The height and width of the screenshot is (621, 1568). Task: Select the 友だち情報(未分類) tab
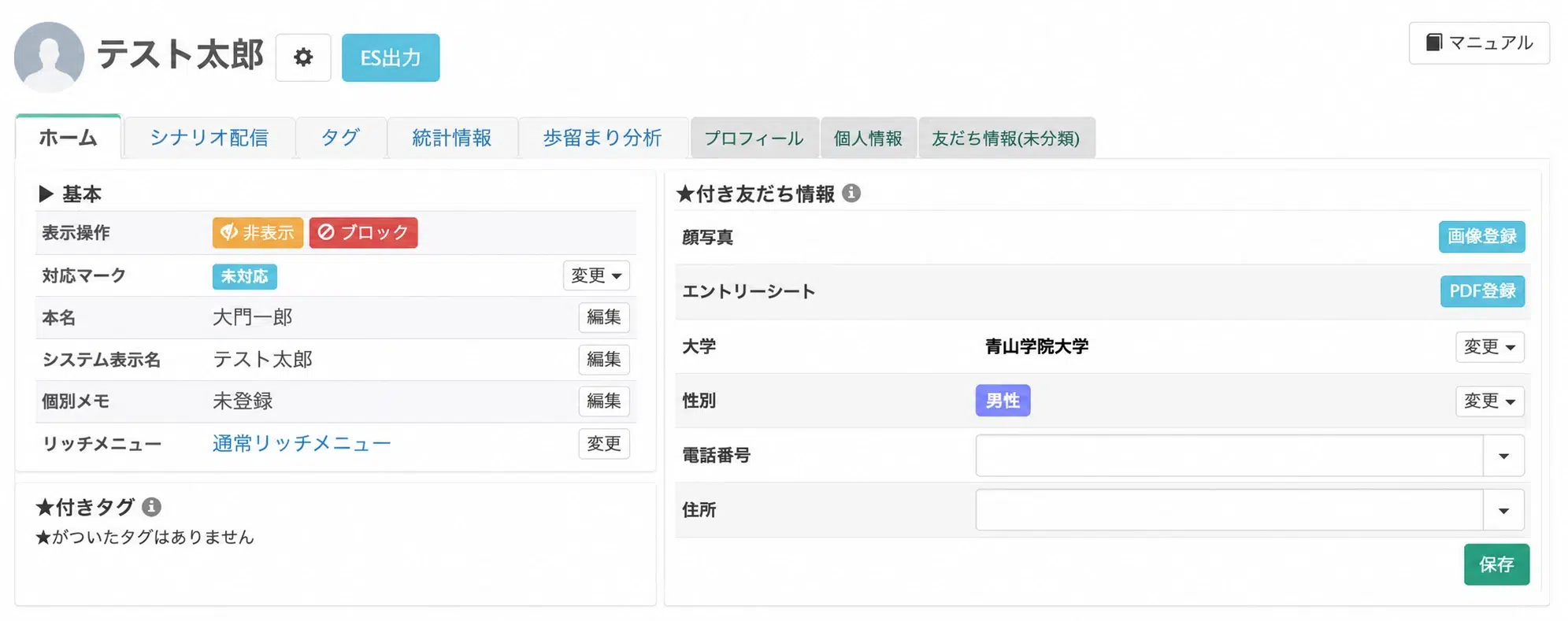click(1006, 138)
